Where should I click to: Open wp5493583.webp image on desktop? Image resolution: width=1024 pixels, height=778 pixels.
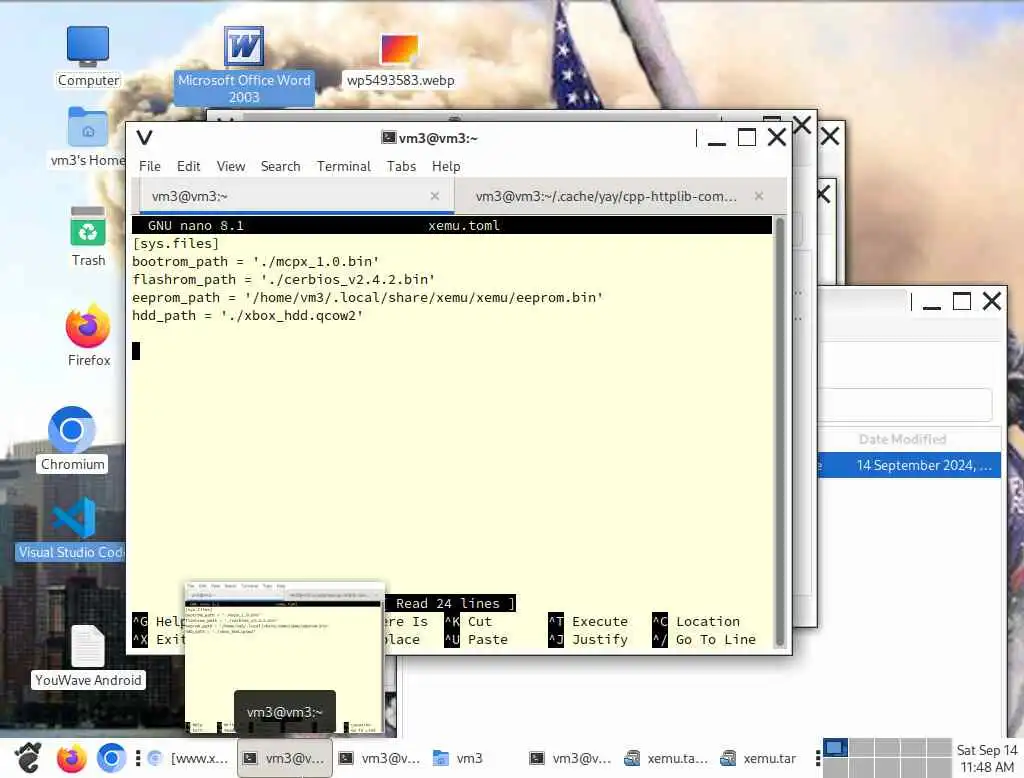400,61
